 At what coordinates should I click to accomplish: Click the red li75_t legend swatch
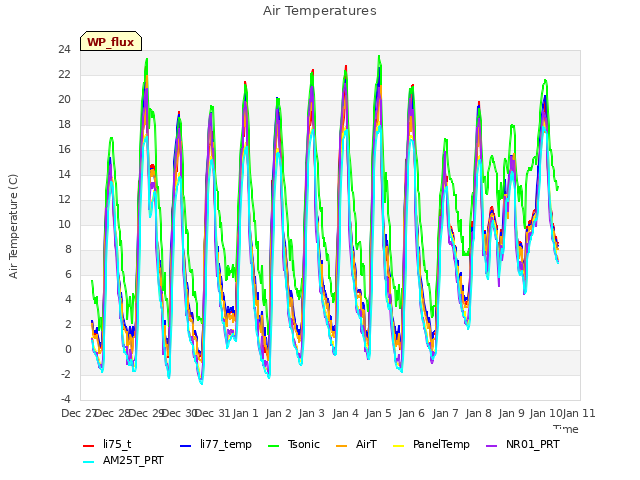pos(89,445)
